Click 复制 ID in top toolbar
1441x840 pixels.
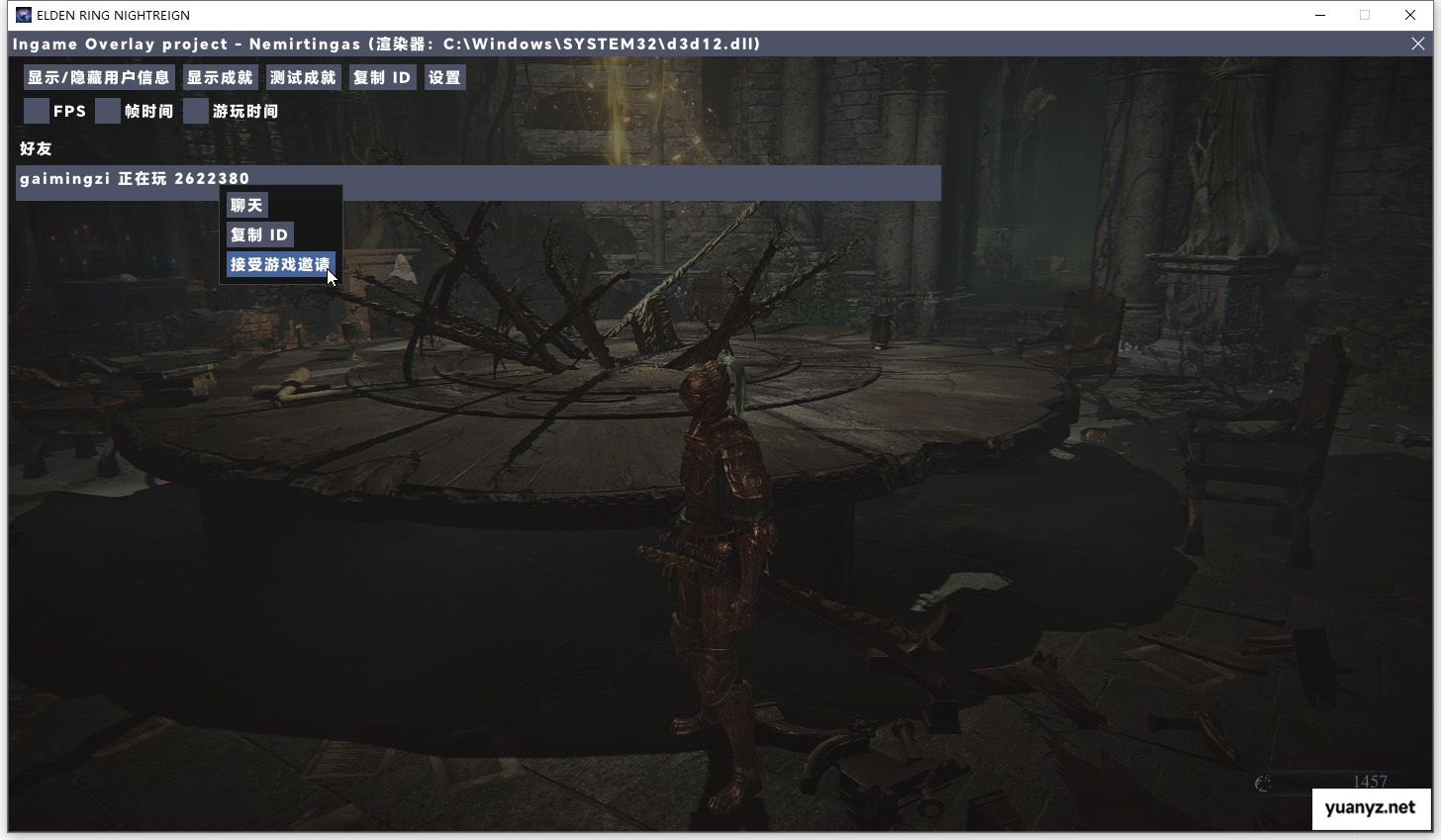(382, 77)
